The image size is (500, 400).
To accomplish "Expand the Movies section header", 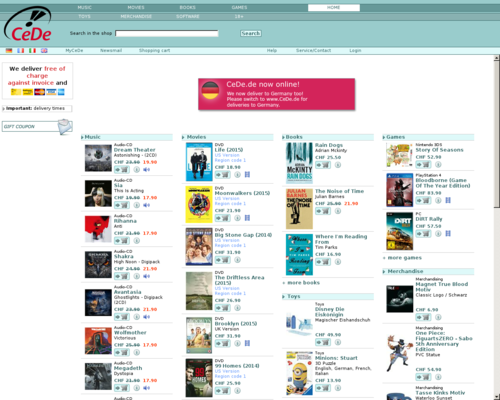I will [227, 137].
